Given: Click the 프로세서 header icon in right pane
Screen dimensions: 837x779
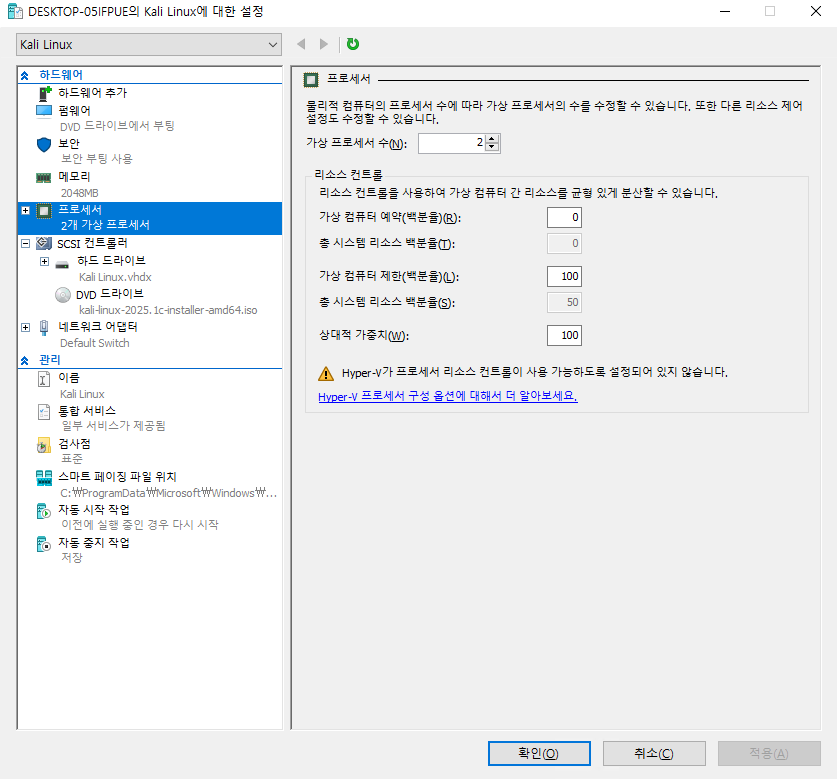Looking at the screenshot, I should coord(311,80).
